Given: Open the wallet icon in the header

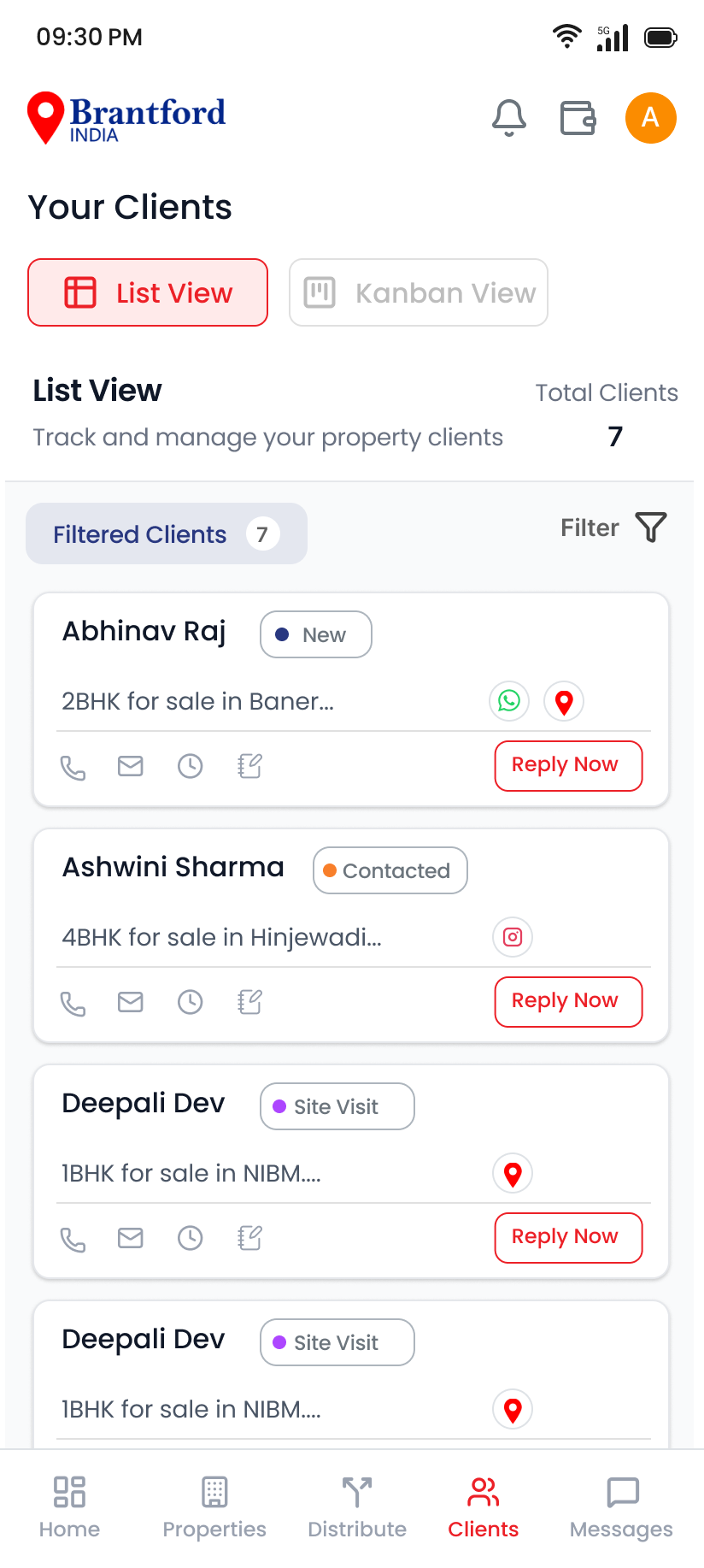Looking at the screenshot, I should [x=578, y=118].
